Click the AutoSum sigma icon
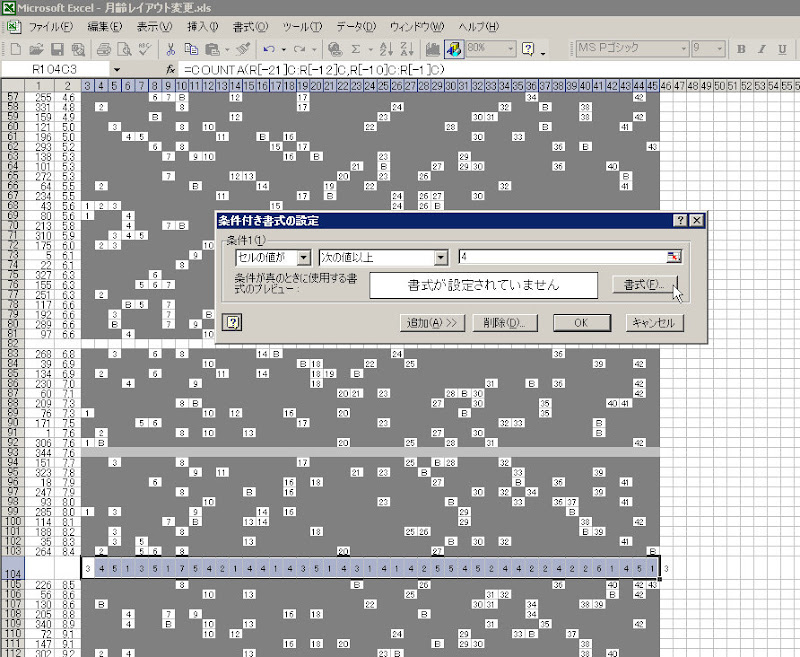The width and height of the screenshot is (800, 657). tap(356, 49)
